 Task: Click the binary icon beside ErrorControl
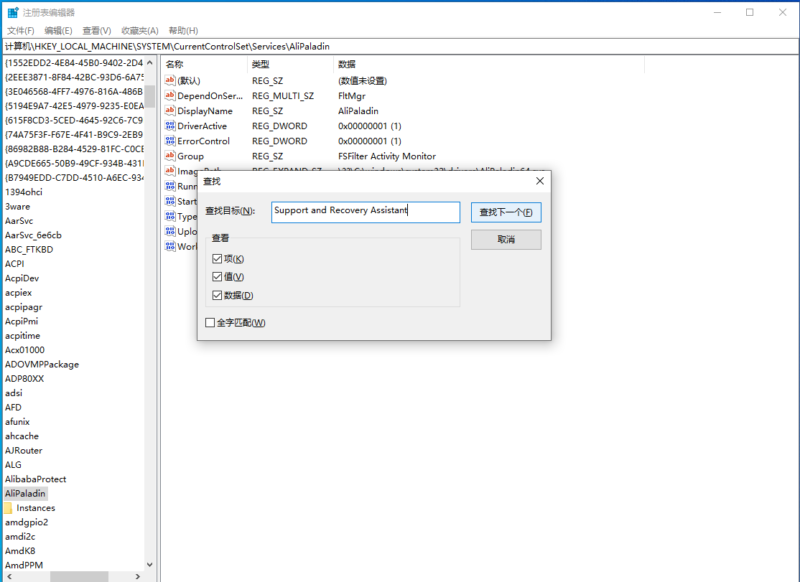pos(172,141)
